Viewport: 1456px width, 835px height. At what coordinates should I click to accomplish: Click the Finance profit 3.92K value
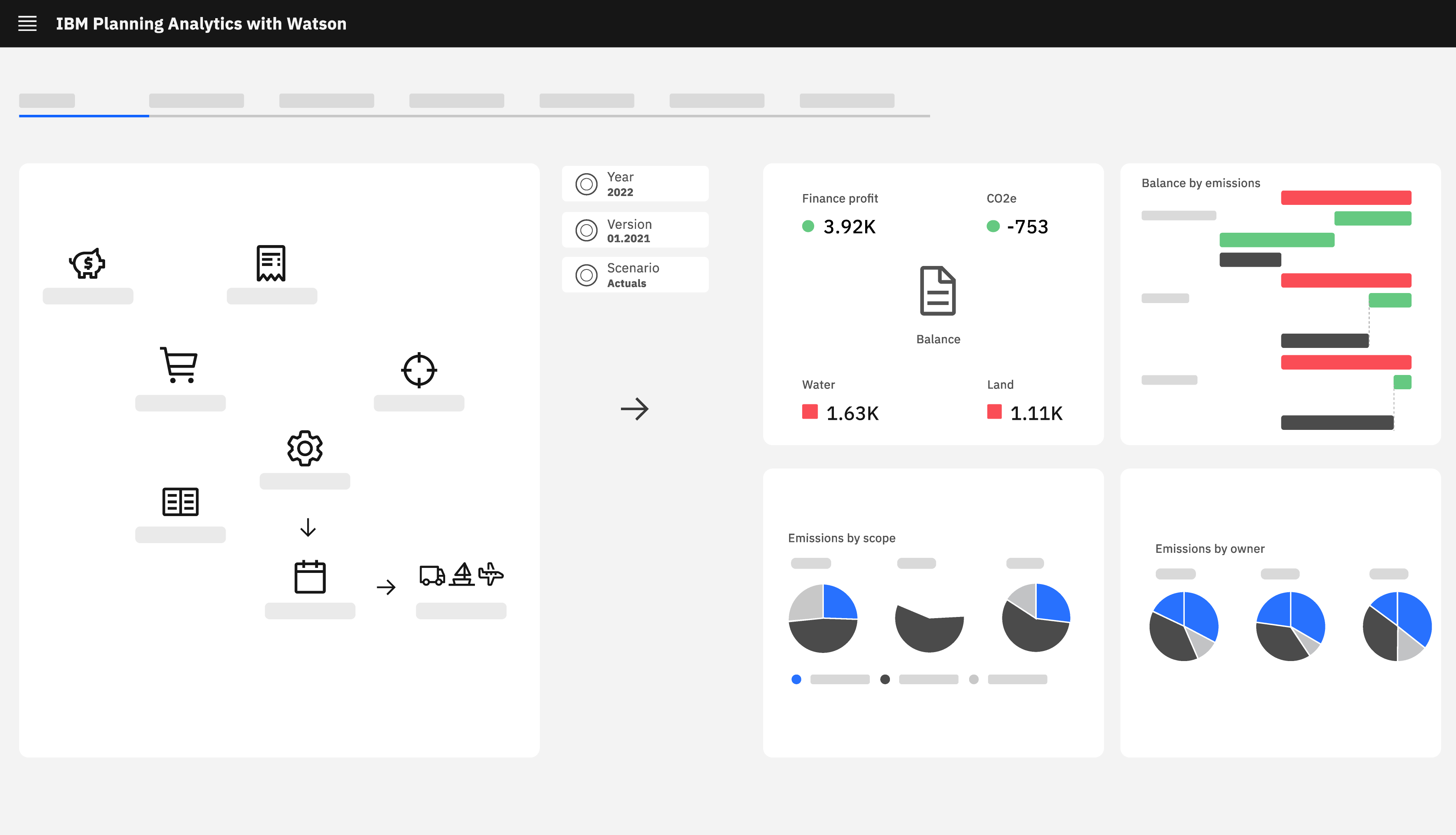(849, 227)
